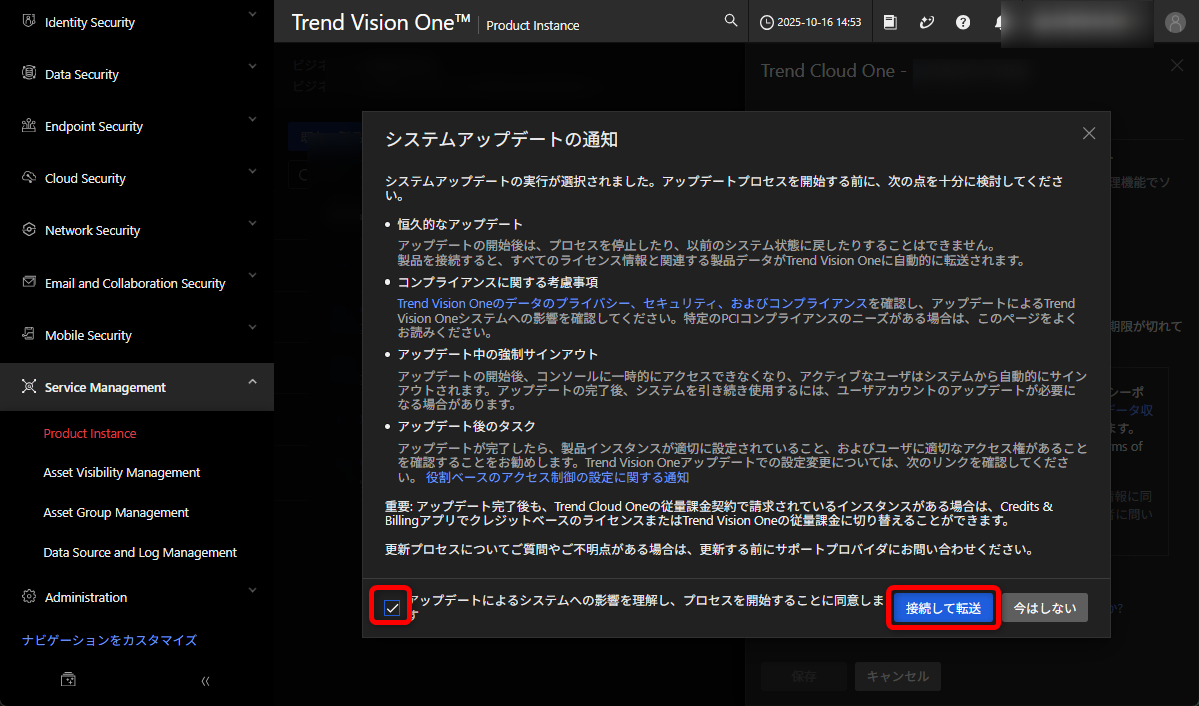
Task: Open Asset Visibility Management
Action: [122, 473]
